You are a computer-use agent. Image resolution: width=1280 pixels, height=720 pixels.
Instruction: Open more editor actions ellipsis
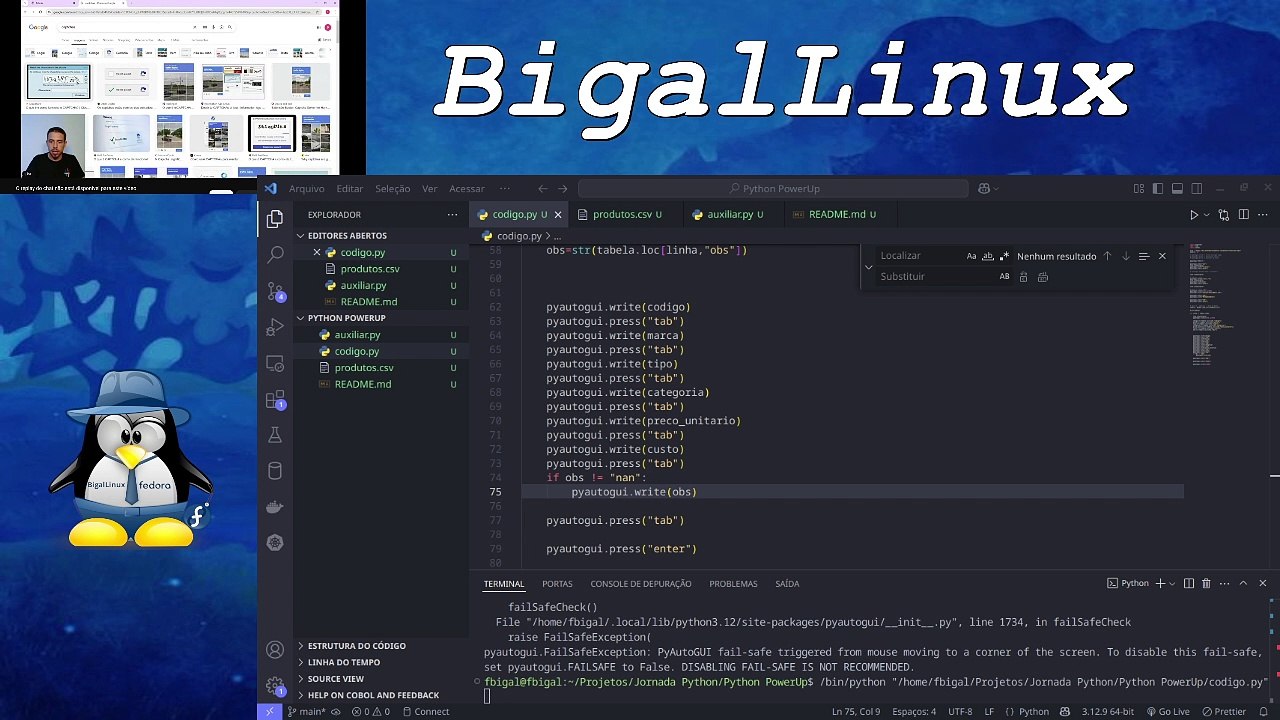click(x=1264, y=215)
